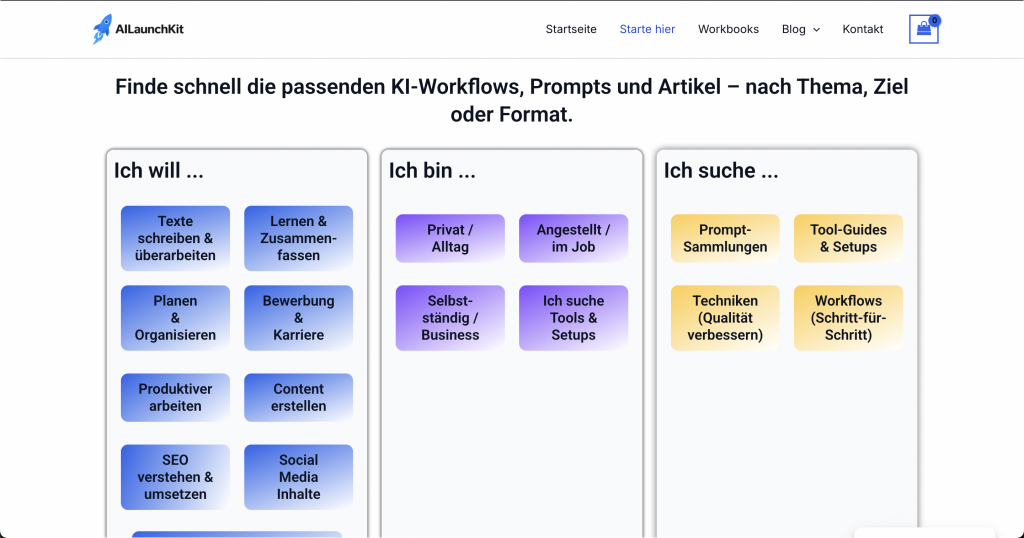
Task: Open Workflows (Schritt-für-Schritt) tile
Action: pos(848,318)
